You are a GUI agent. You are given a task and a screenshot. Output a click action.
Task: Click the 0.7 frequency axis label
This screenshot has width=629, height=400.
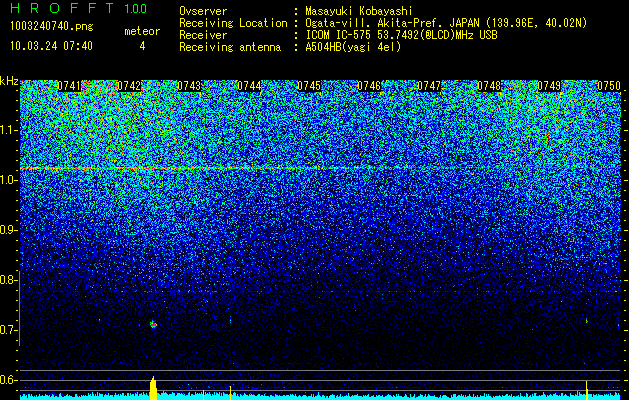7,330
